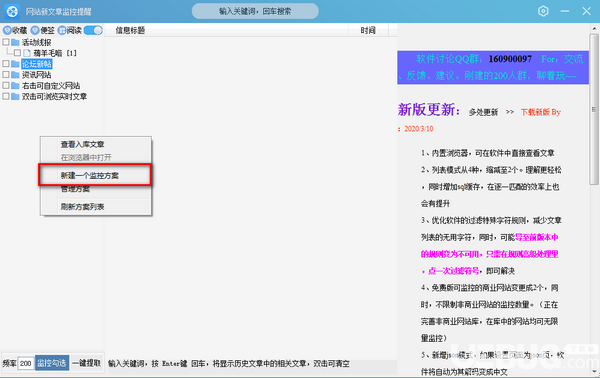Select the 双击可浏览实时文章 tree node
Viewport: 600px width, 378px height.
[54, 96]
